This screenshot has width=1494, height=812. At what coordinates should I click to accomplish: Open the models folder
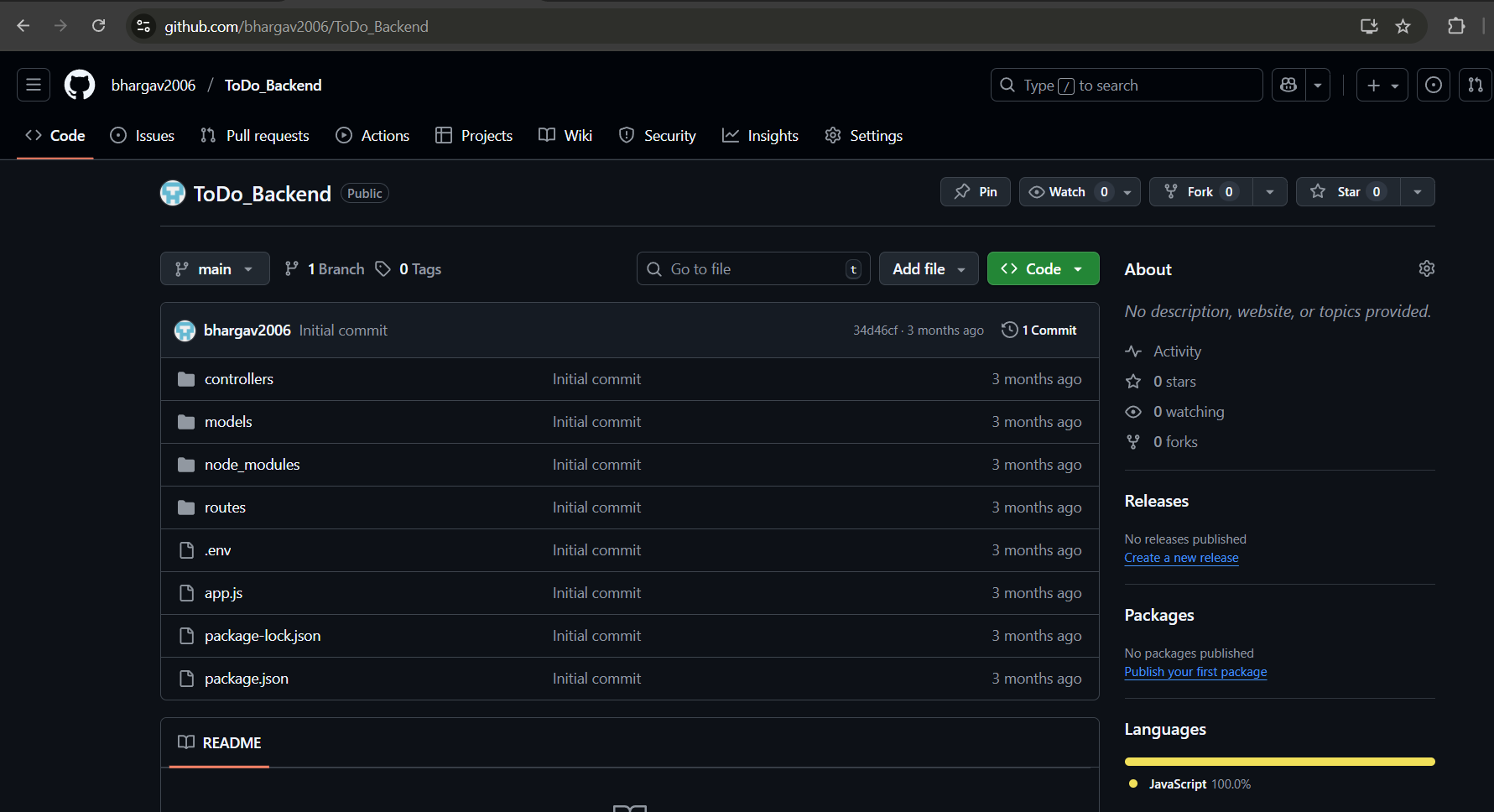pyautogui.click(x=228, y=422)
